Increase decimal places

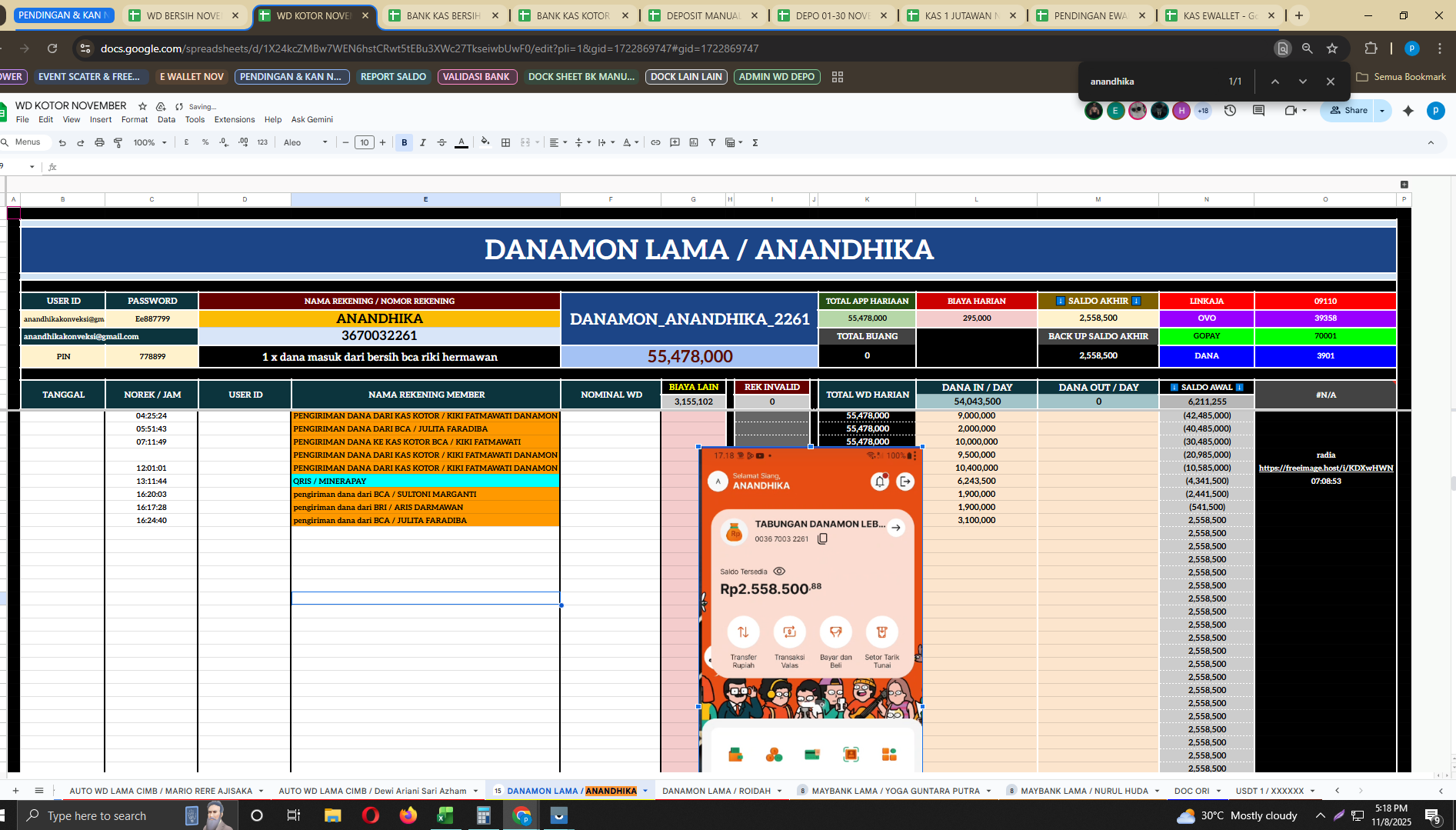[x=243, y=142]
